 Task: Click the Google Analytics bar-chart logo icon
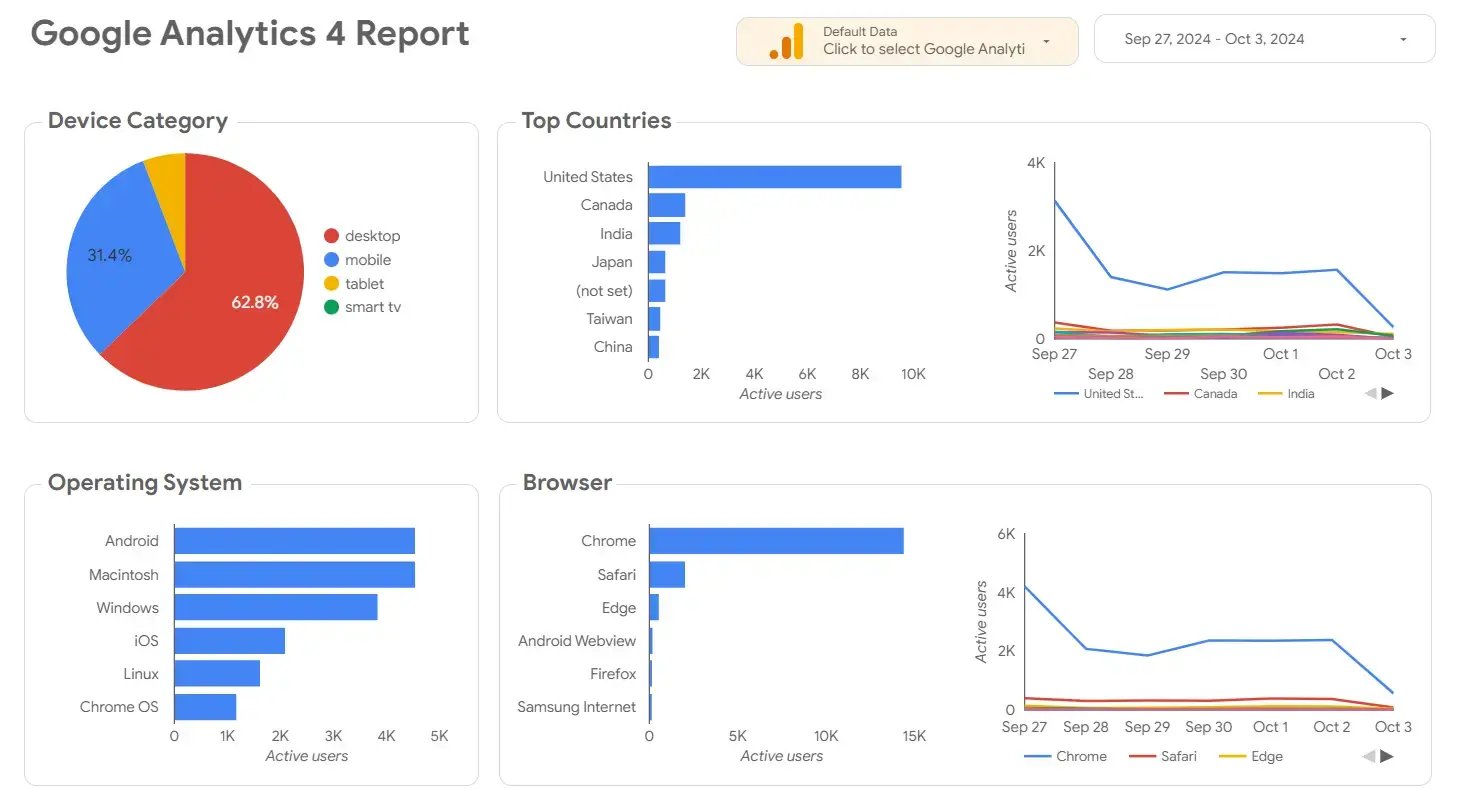786,41
